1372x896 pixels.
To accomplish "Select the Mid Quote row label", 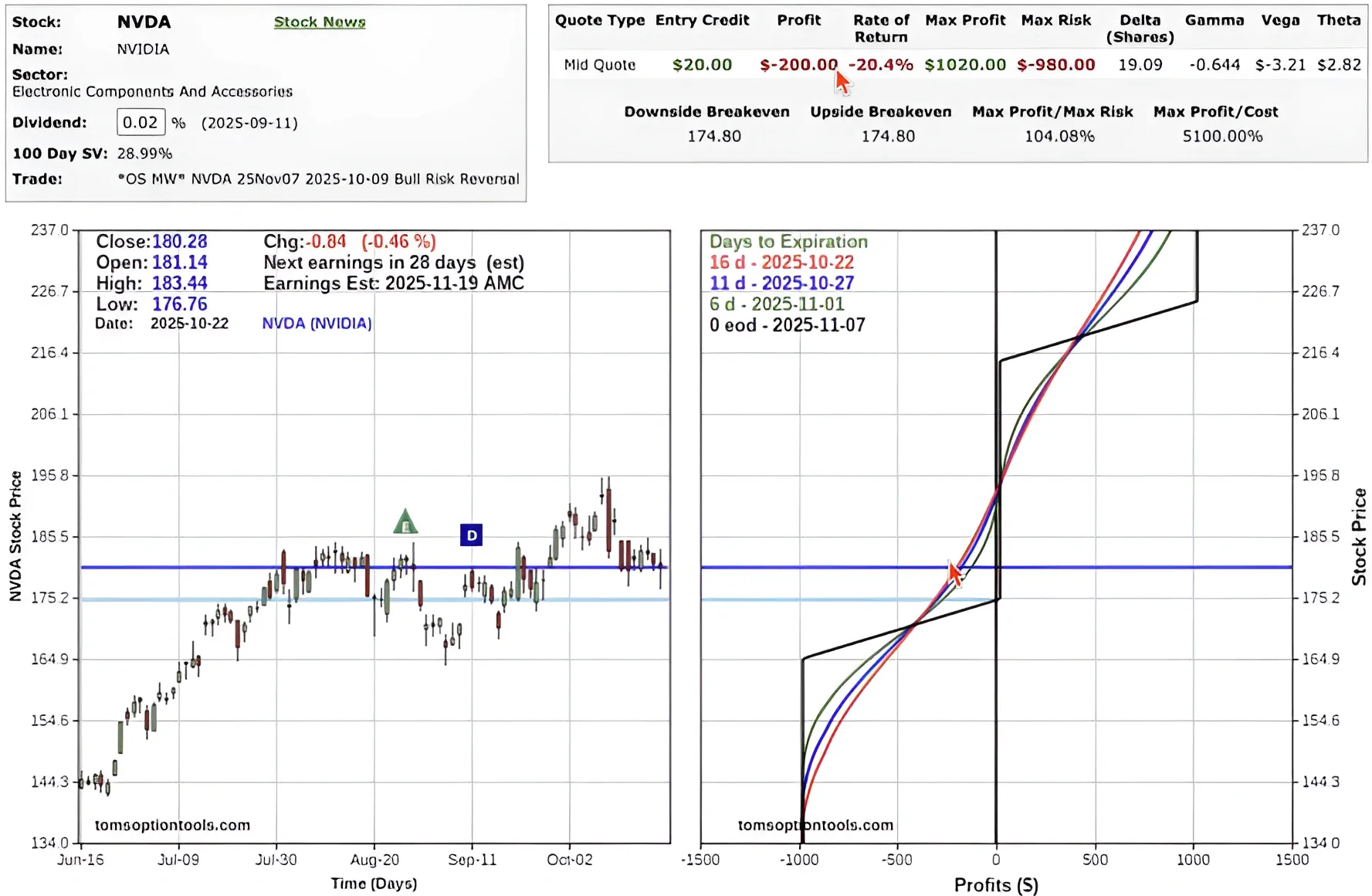I will (x=600, y=65).
